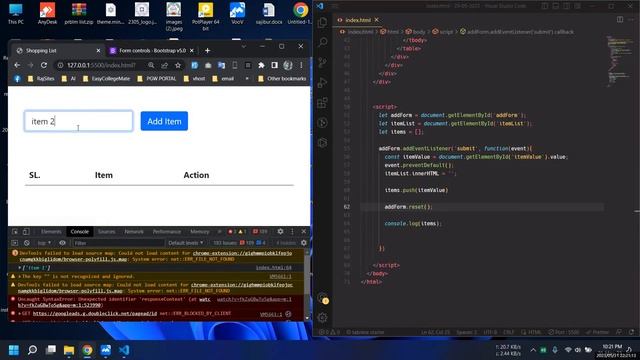Expand the GET googleads error entry
640x360 pixels.
(x=20, y=313)
